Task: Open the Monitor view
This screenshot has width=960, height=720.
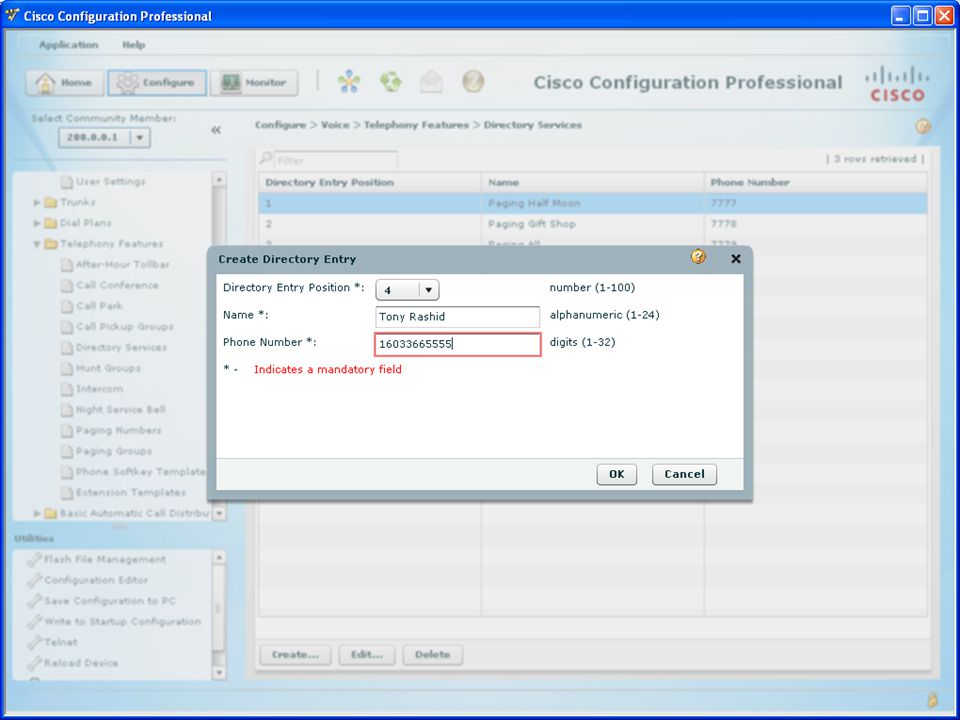Action: 254,83
